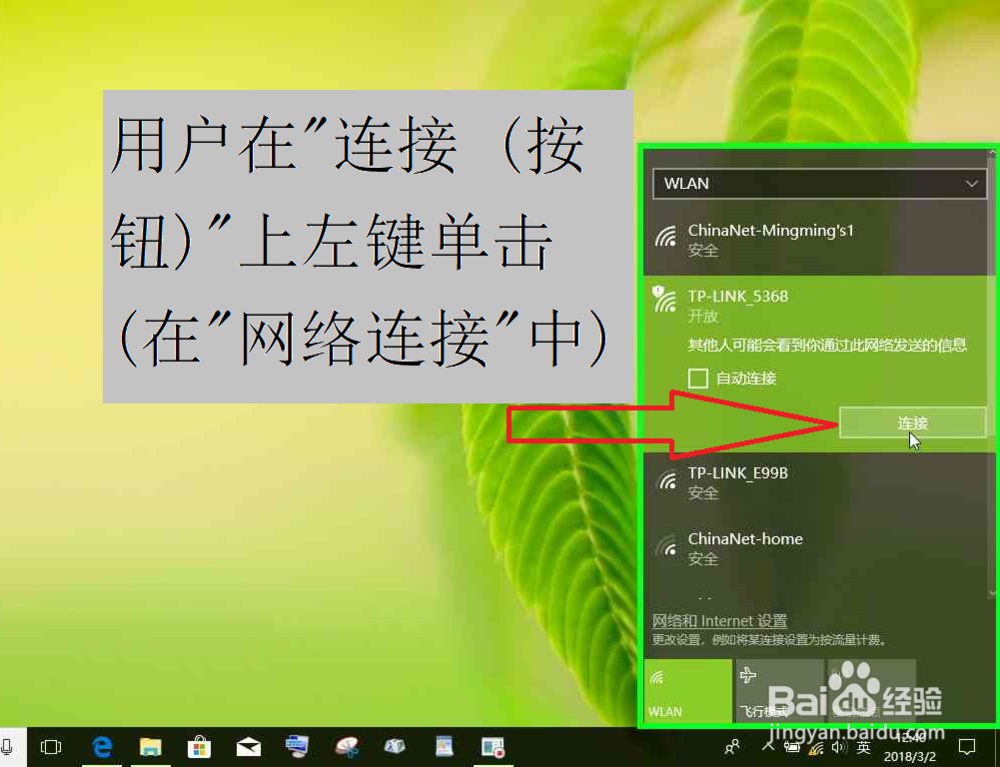The width and height of the screenshot is (1000, 767).
Task: Open the 网络和 Internet 设置 link
Action: pos(719,621)
